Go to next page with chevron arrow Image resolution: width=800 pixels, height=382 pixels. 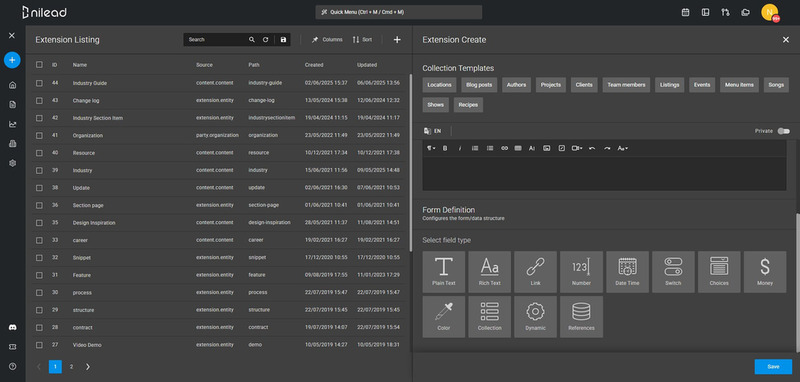(88, 367)
